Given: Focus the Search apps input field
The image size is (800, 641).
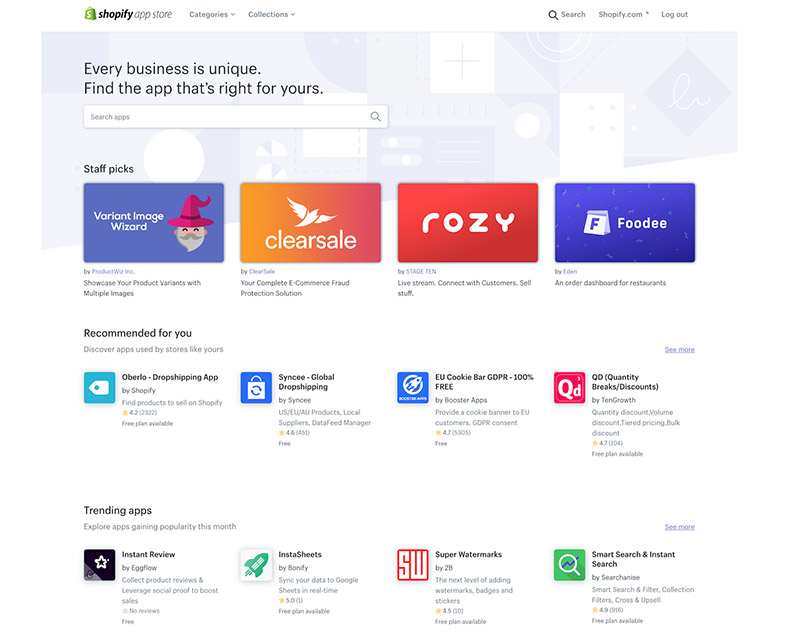Looking at the screenshot, I should point(236,117).
